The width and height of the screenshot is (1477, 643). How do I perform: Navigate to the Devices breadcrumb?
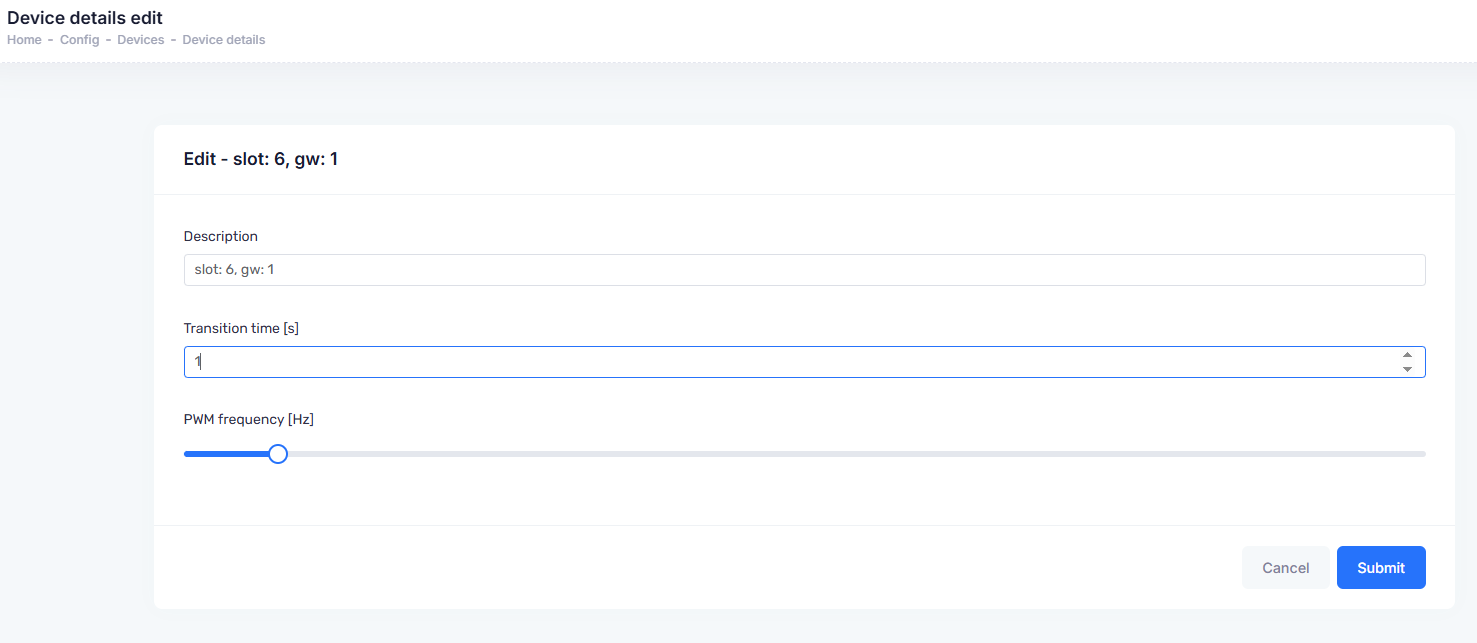click(x=141, y=40)
